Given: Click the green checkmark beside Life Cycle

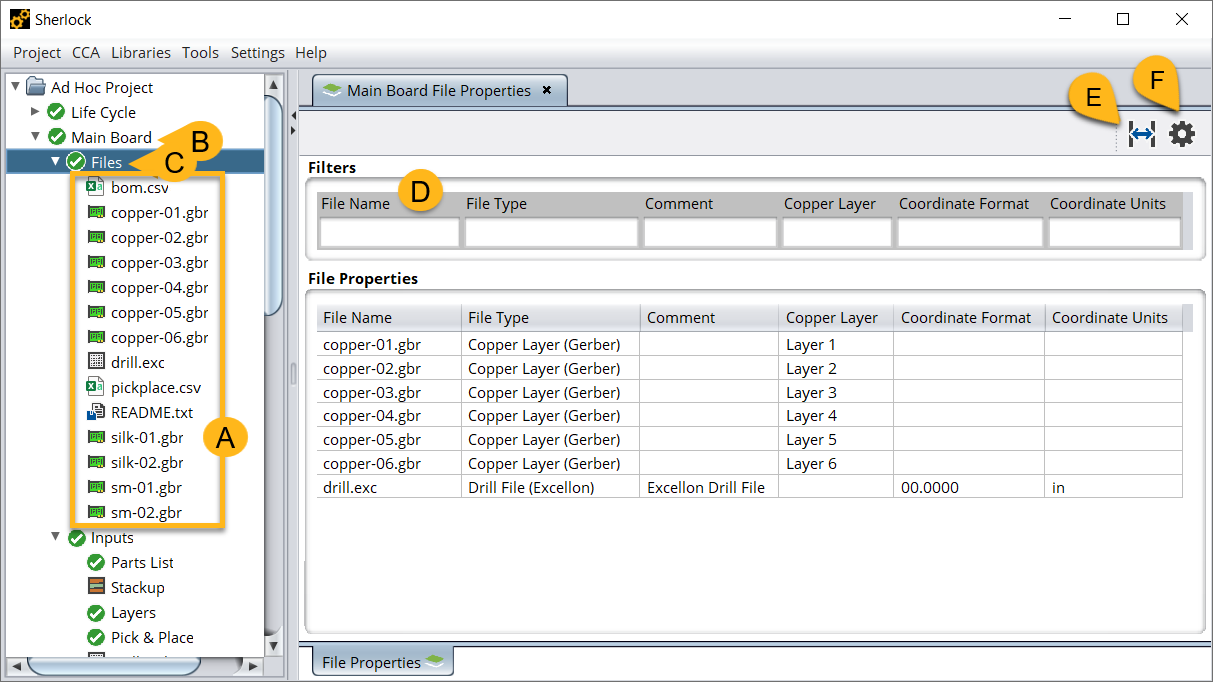Looking at the screenshot, I should (x=55, y=112).
